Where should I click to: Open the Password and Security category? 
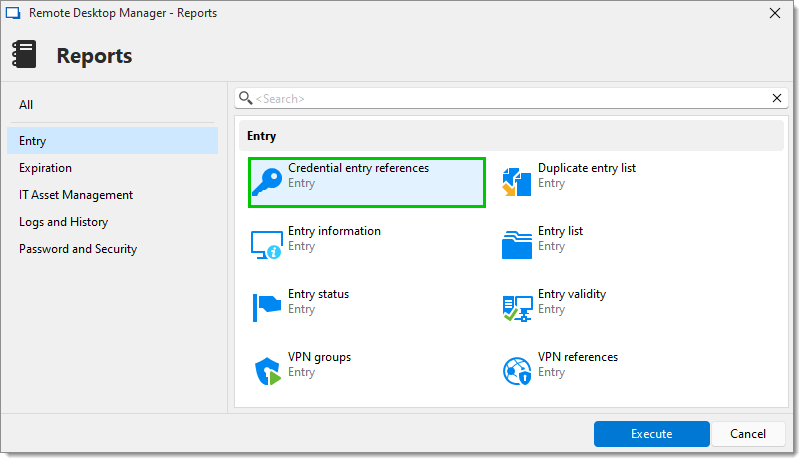[112, 249]
